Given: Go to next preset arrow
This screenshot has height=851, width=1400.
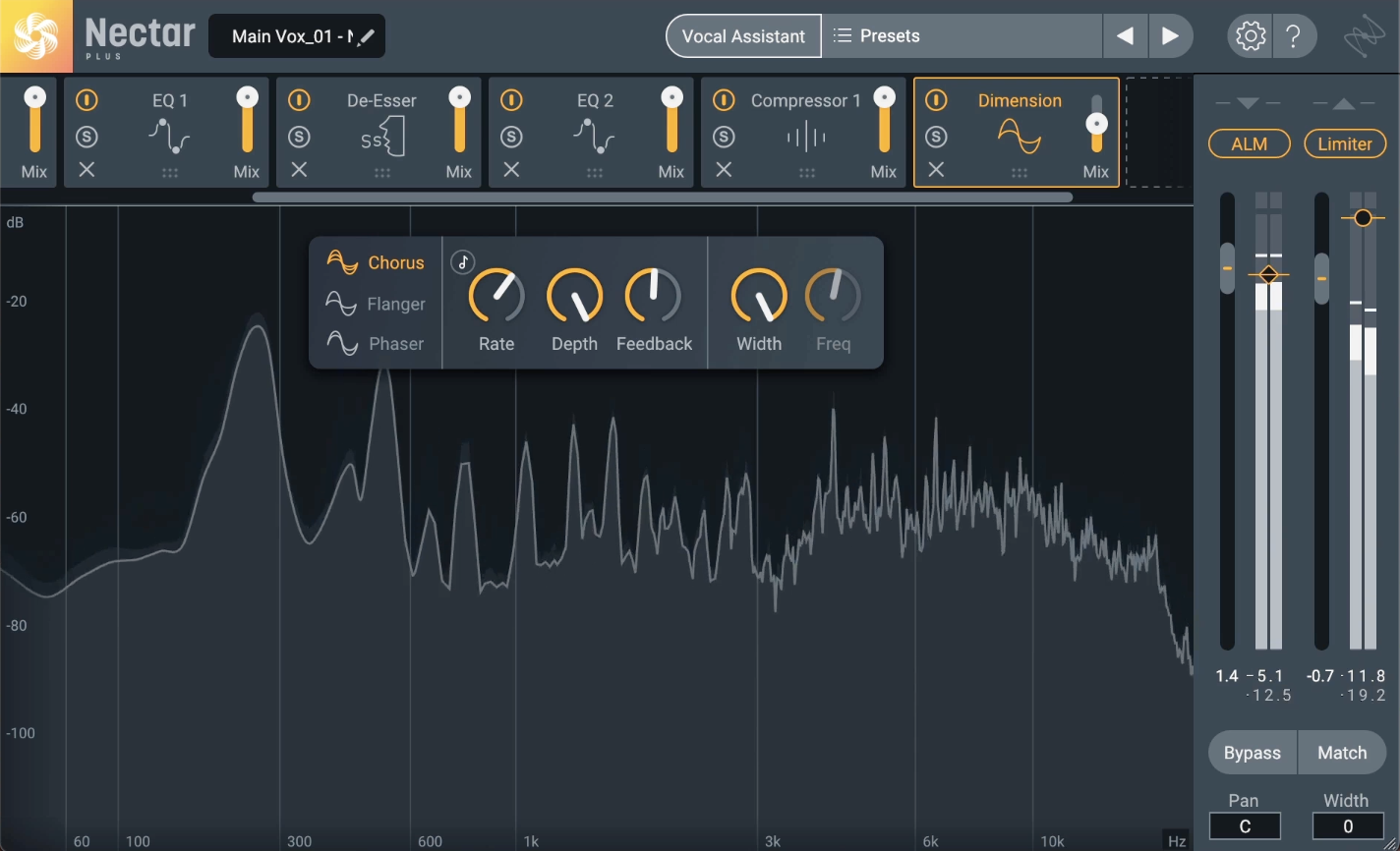Looking at the screenshot, I should 1170,36.
